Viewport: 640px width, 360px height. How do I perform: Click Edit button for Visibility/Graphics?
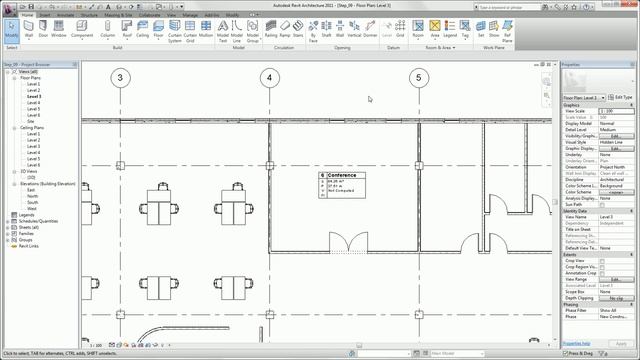tap(616, 136)
